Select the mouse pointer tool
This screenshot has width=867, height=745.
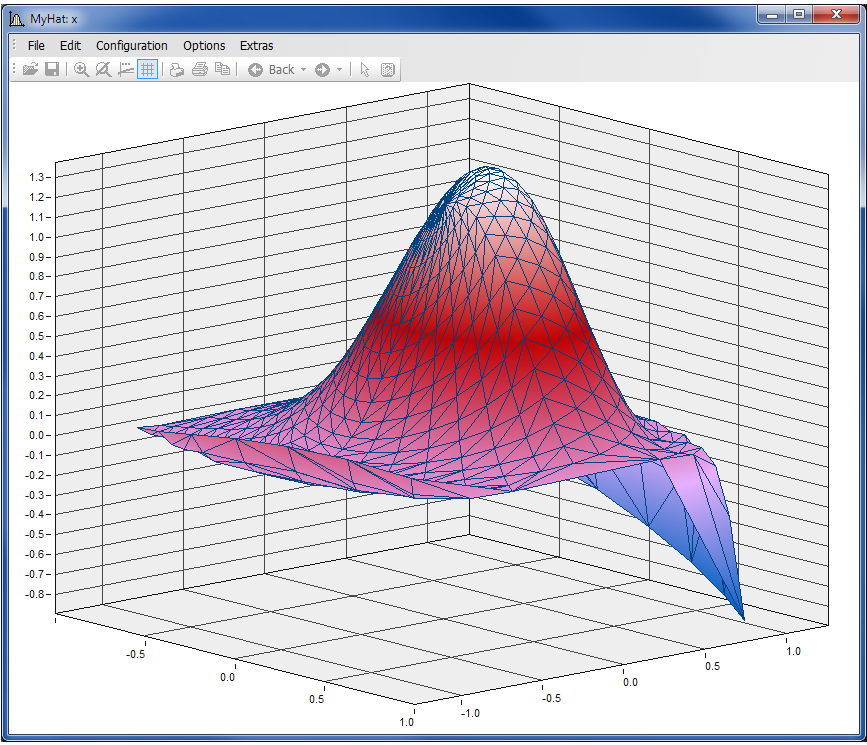coord(365,70)
